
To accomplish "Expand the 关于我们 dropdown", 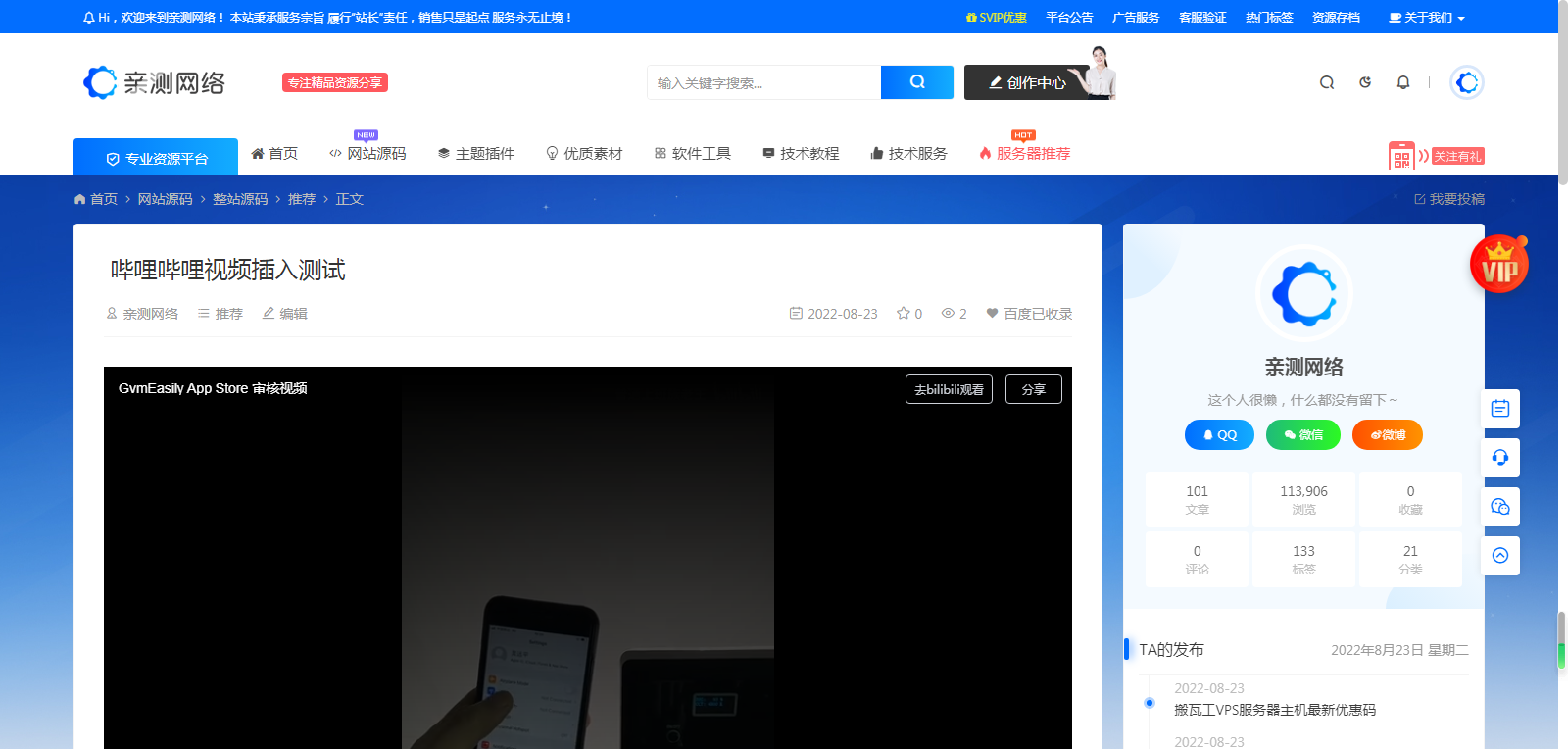I will coord(1427,18).
